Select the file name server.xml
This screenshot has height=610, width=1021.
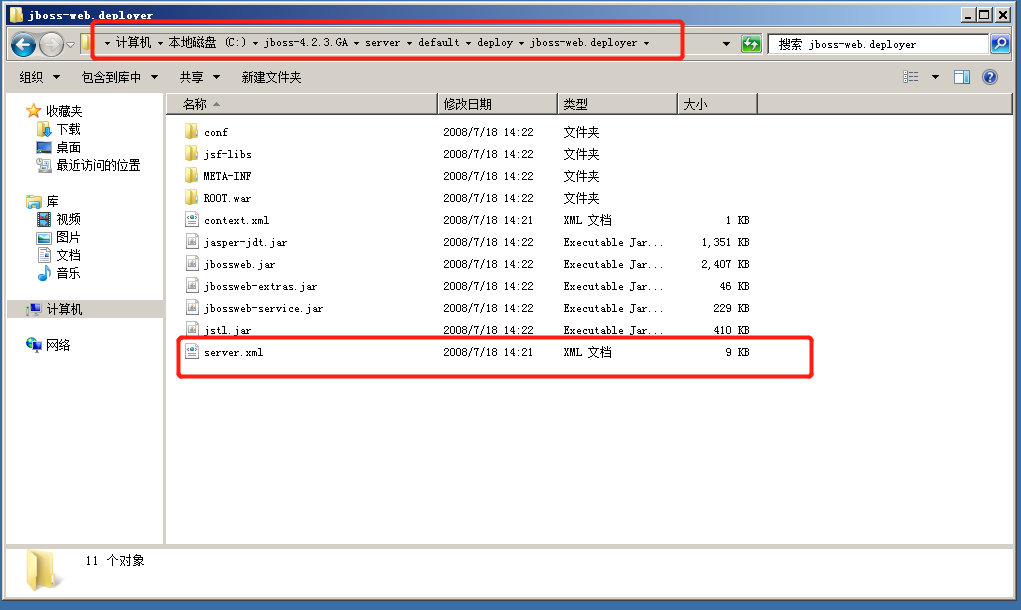(x=233, y=352)
